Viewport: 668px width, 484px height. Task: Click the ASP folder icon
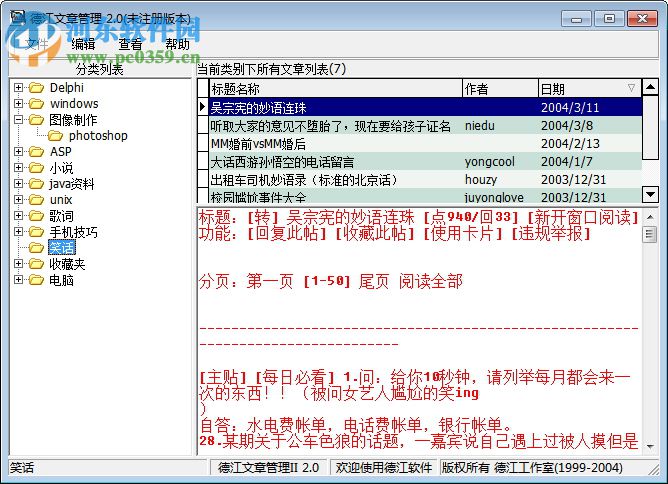click(x=37, y=152)
